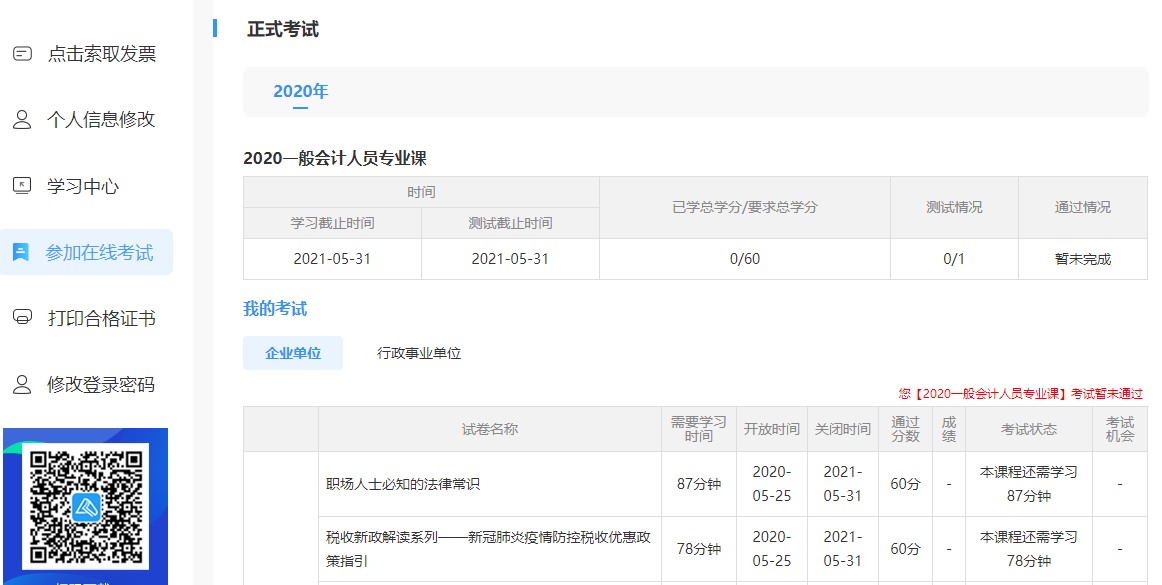The height and width of the screenshot is (585, 1162).
Task: Click the person icon beside 修改登录密码
Action: 22,383
